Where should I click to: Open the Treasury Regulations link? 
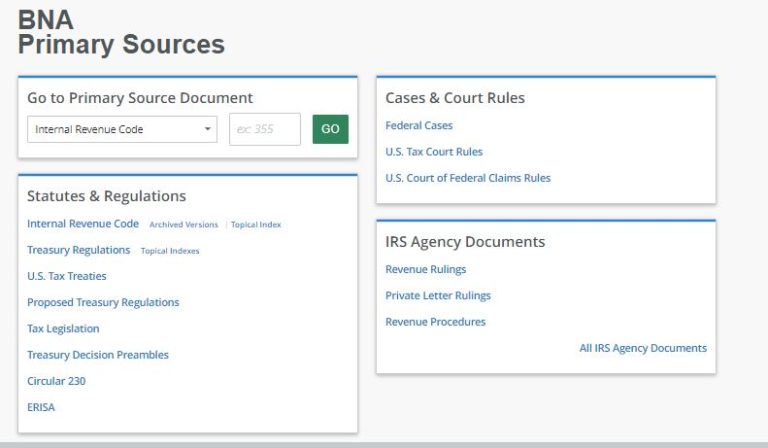[78, 250]
